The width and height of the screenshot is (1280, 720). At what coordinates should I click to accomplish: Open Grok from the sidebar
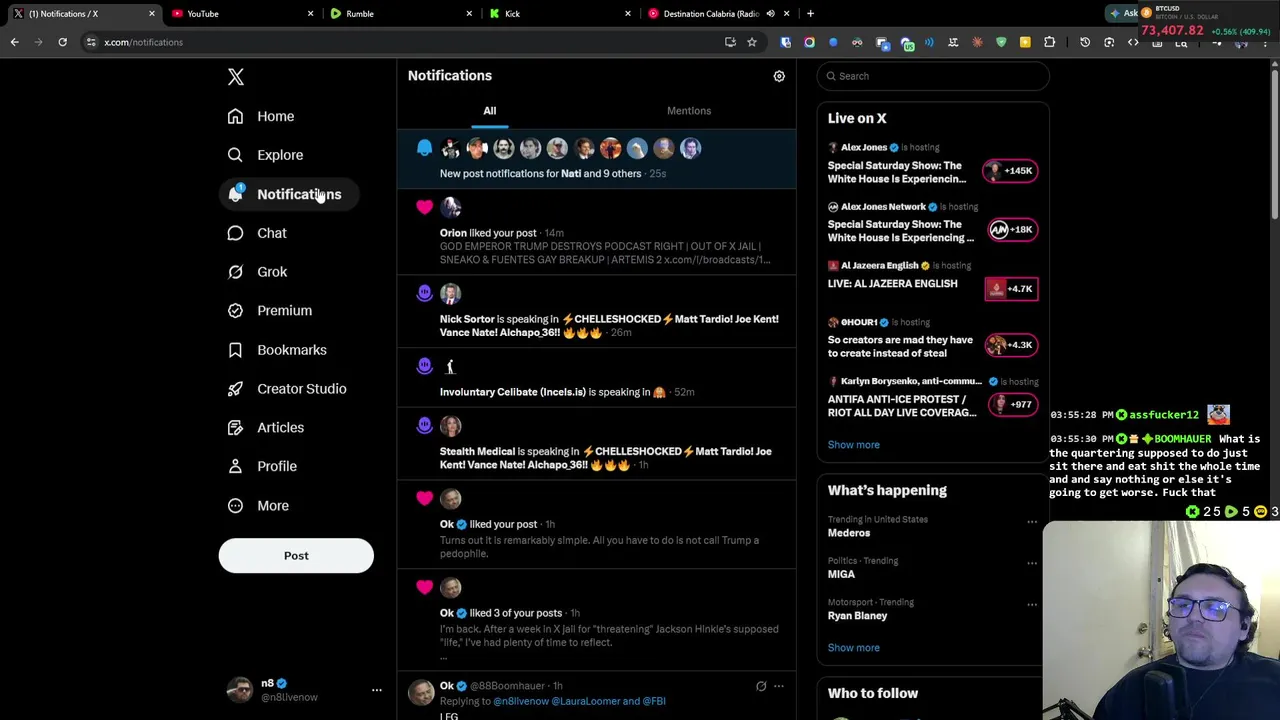click(x=257, y=272)
